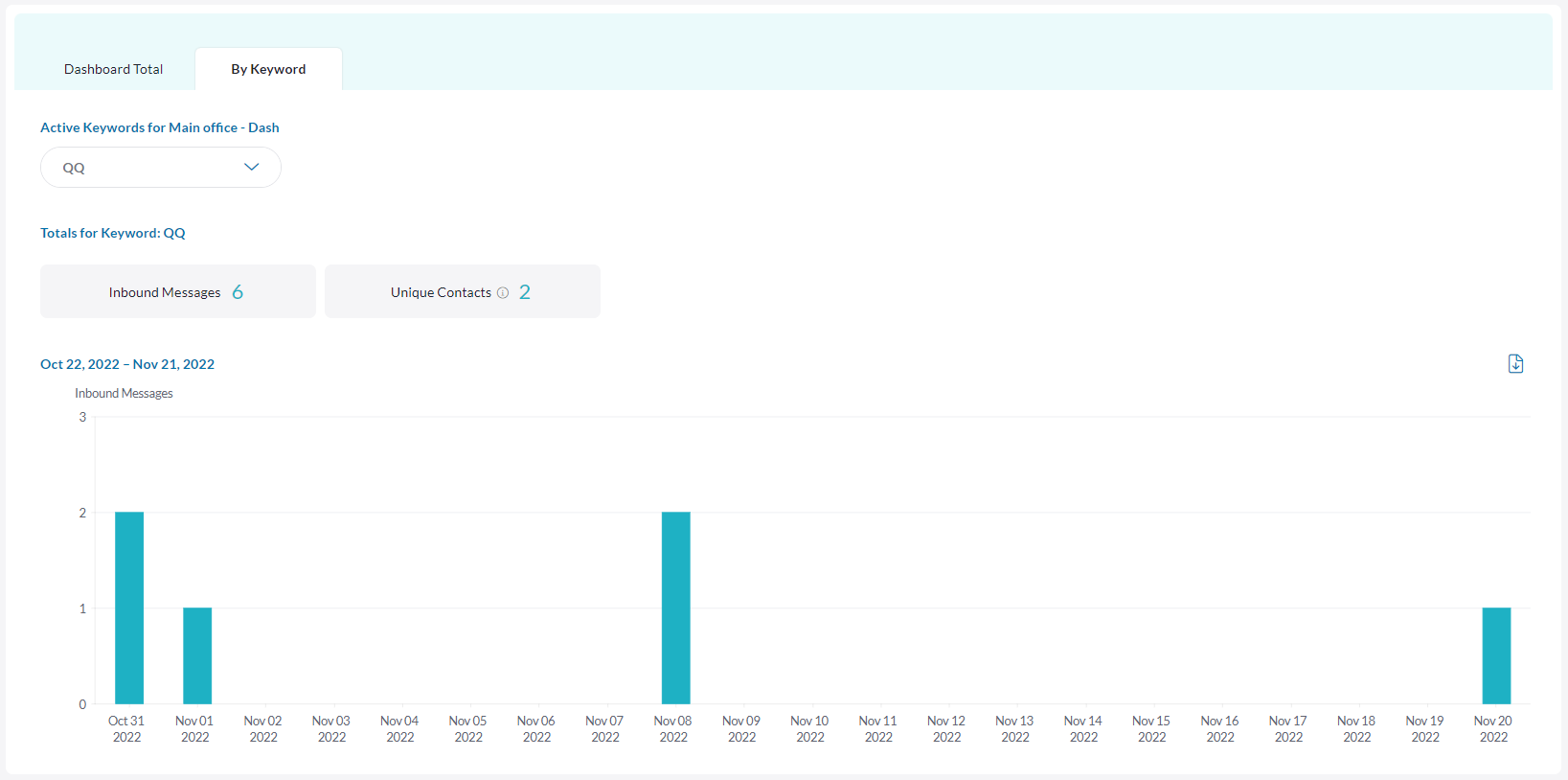Click the Inbound Messages chart axis title

tap(124, 394)
